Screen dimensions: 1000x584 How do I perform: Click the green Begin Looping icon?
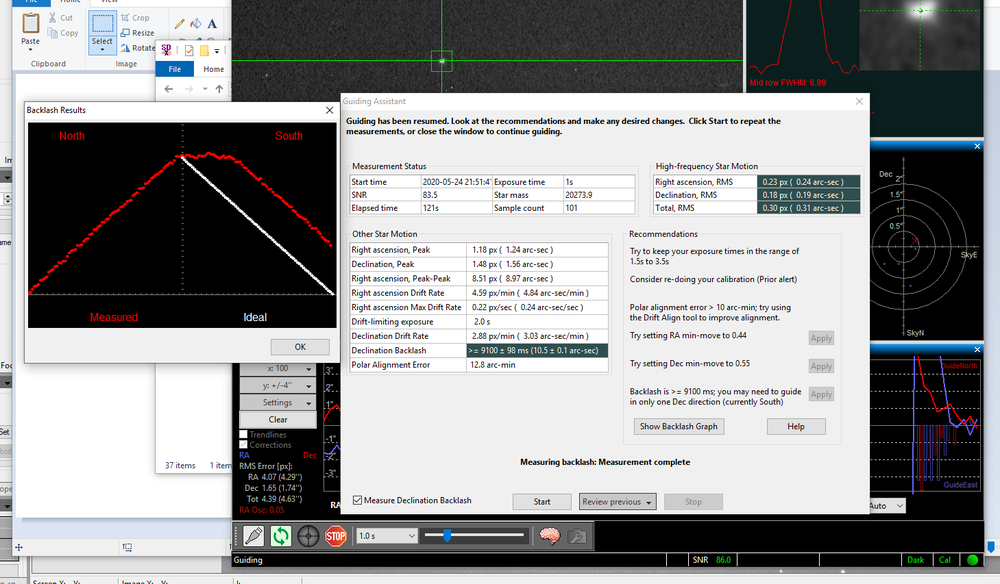(x=281, y=536)
